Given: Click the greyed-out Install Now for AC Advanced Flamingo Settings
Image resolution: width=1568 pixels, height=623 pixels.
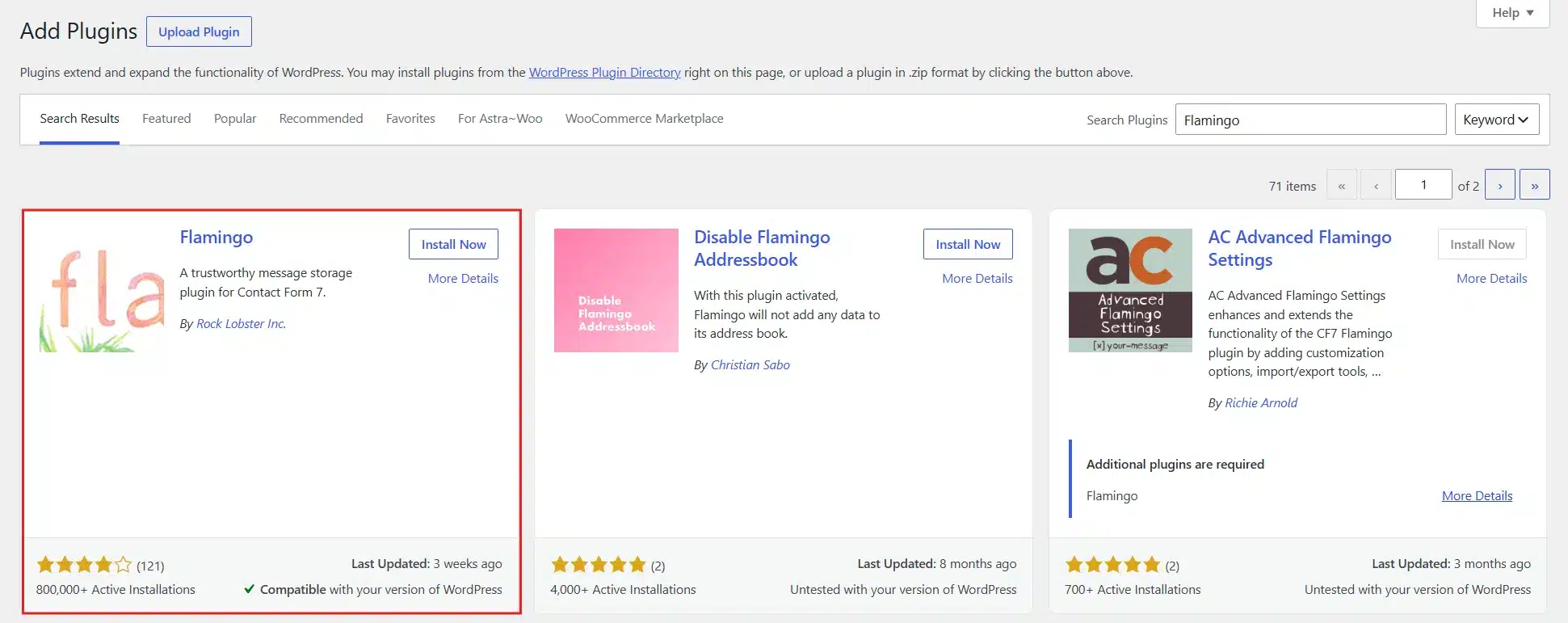Looking at the screenshot, I should click(x=1482, y=244).
